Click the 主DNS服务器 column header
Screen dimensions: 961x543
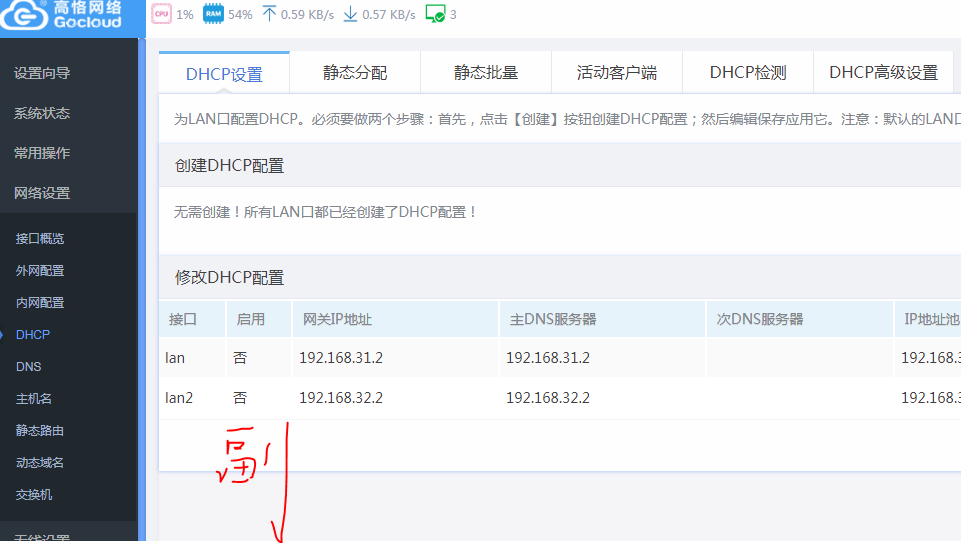[602, 319]
